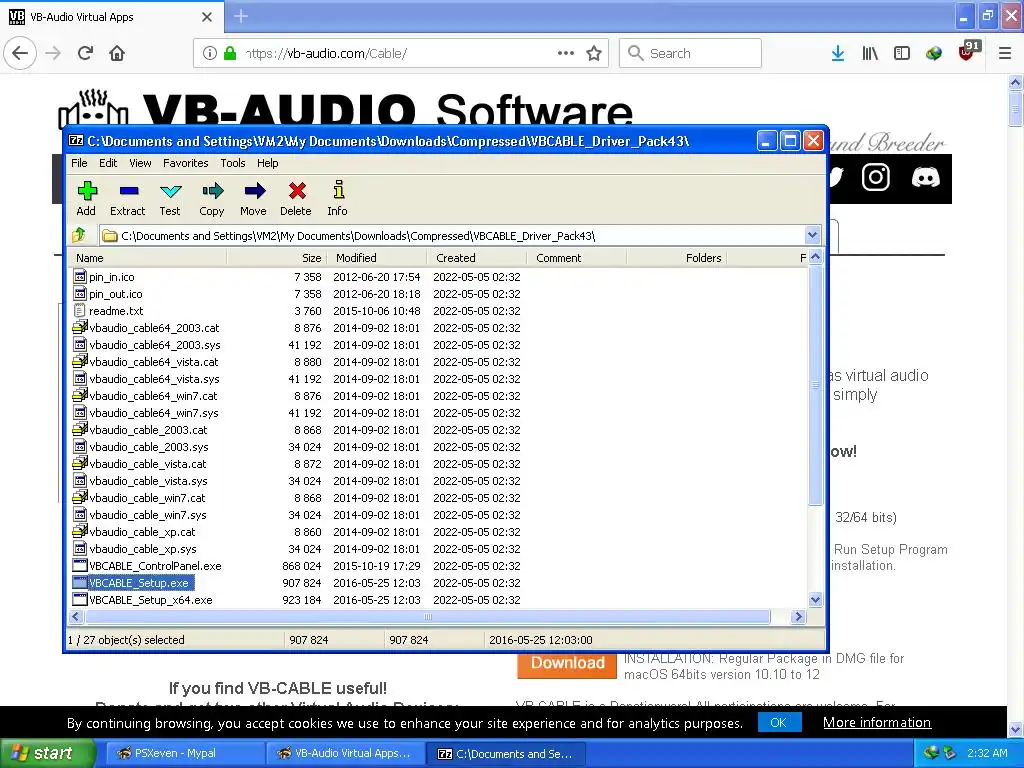Accept cookies with the OK button
The image size is (1024, 768).
(779, 722)
